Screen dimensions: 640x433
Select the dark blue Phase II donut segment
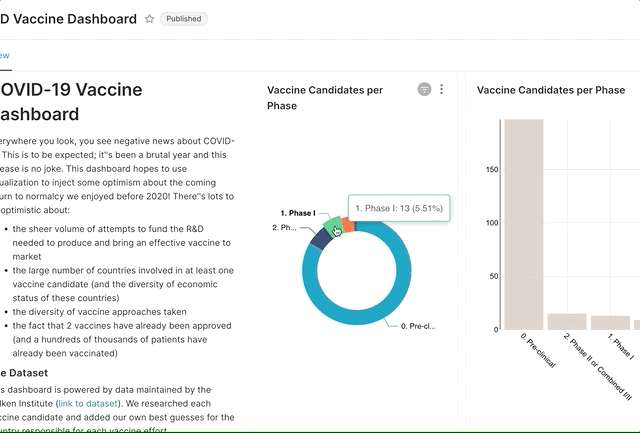(x=320, y=239)
